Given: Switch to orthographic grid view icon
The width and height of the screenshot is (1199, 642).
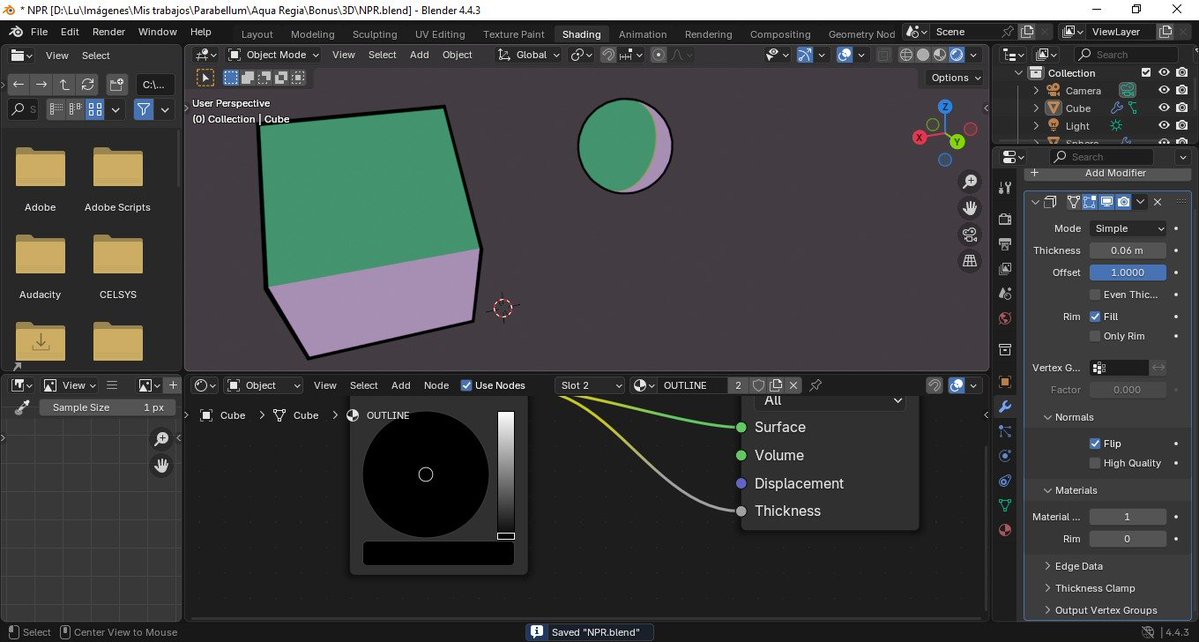Looking at the screenshot, I should click(x=969, y=261).
